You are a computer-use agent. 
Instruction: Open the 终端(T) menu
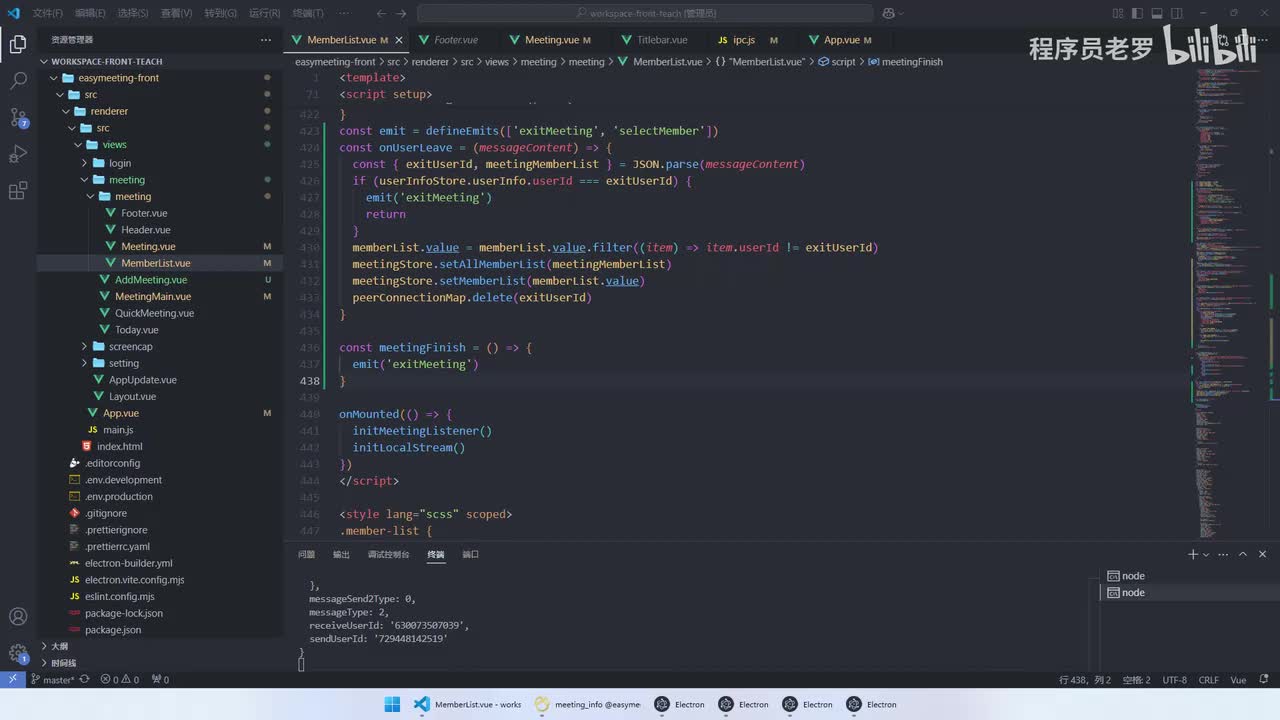click(308, 14)
